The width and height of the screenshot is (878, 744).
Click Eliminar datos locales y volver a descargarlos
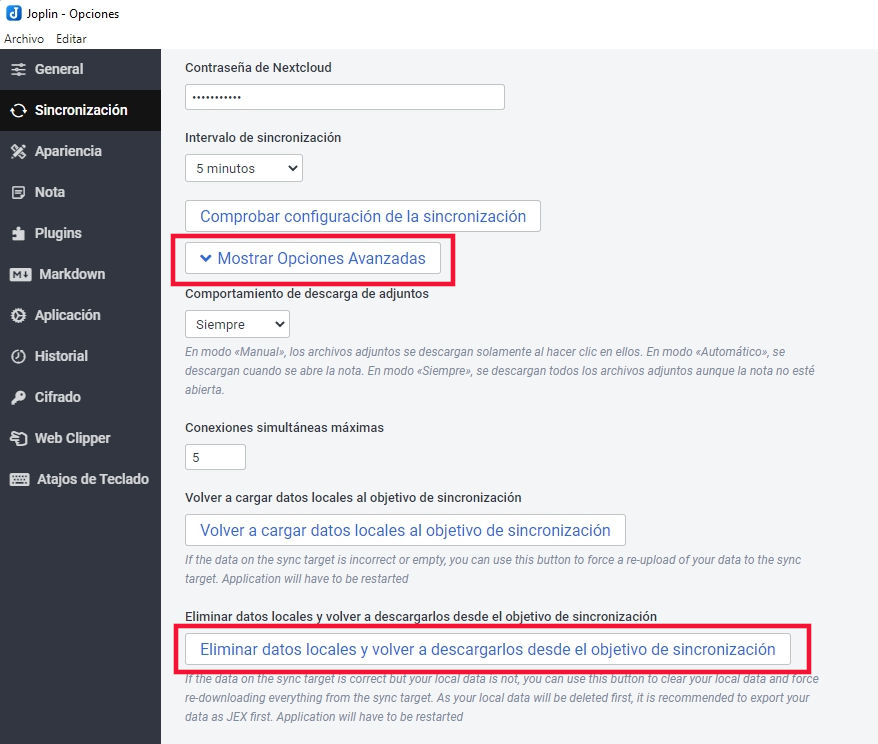tap(488, 649)
